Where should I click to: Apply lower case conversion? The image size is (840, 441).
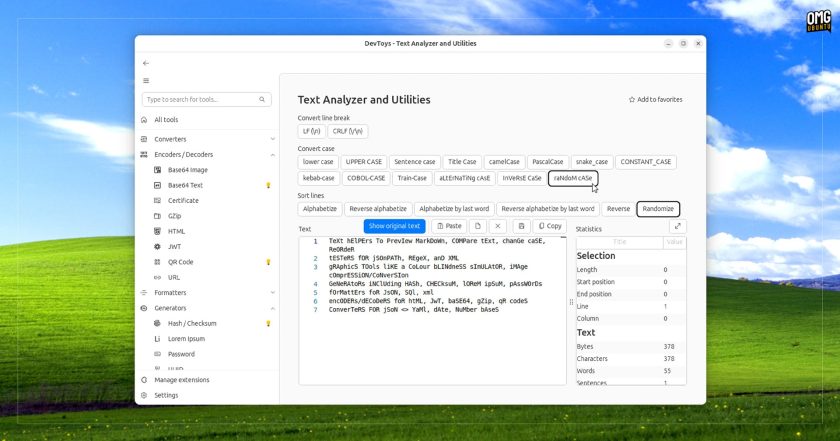click(318, 162)
